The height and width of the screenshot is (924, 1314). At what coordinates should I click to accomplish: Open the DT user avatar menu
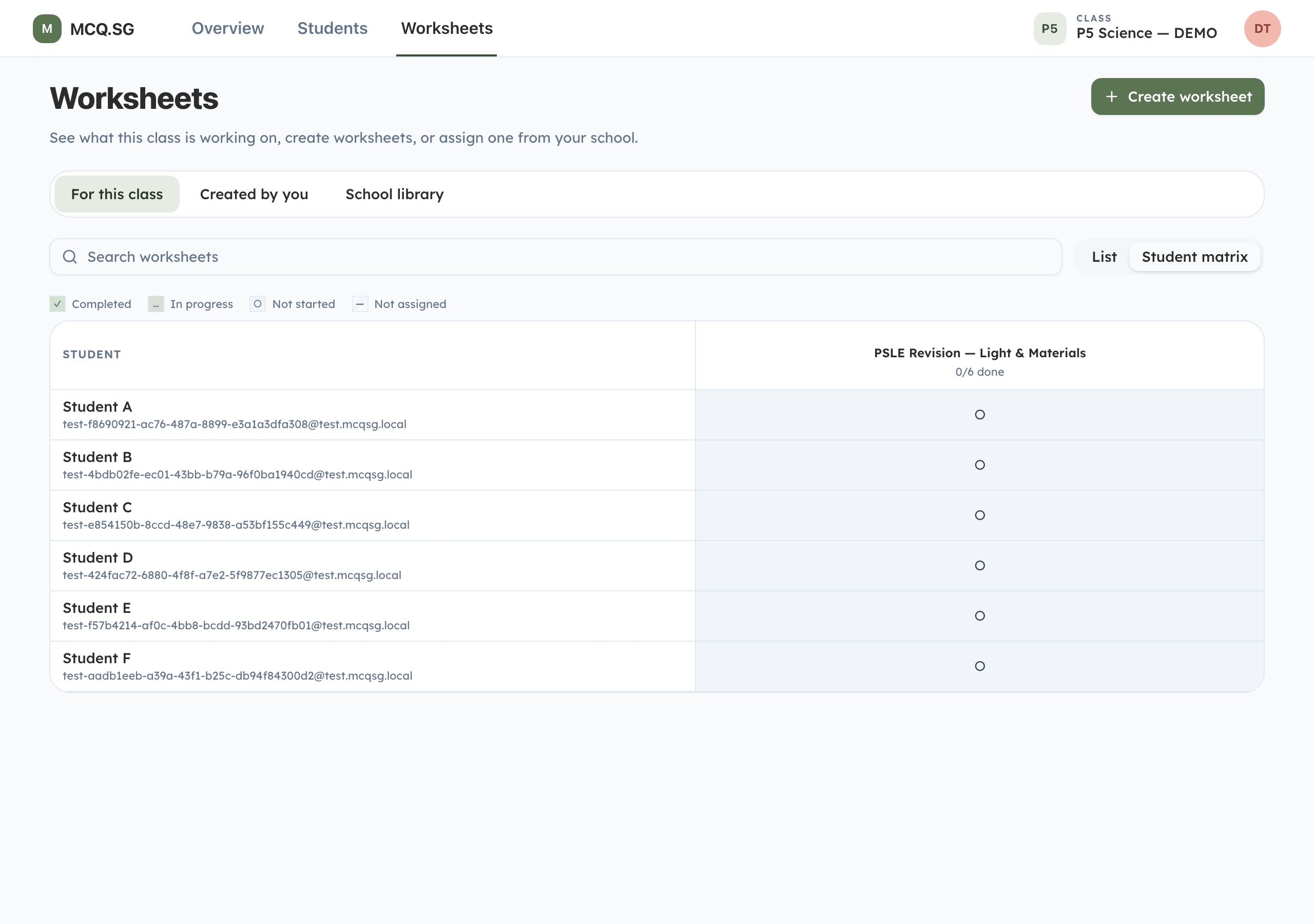point(1262,29)
